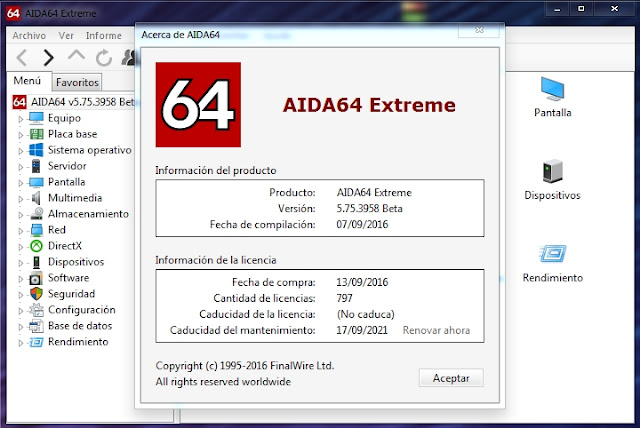Click the Back arrow in the toolbar
The image size is (640, 428).
point(22,57)
